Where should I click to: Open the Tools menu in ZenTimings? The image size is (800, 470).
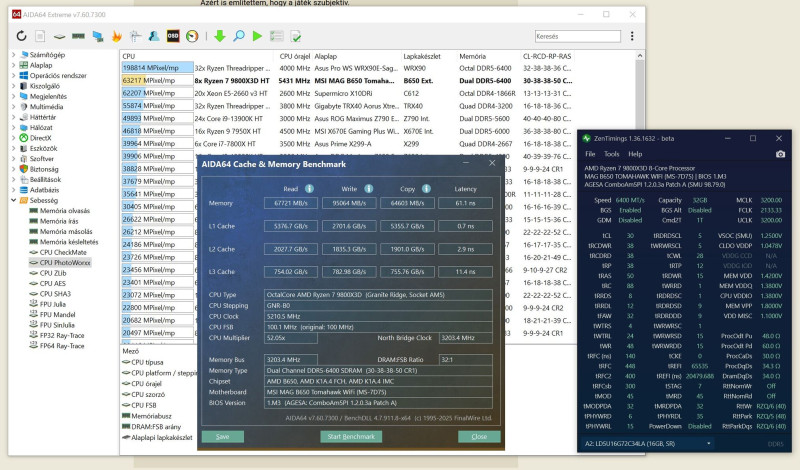coord(611,154)
